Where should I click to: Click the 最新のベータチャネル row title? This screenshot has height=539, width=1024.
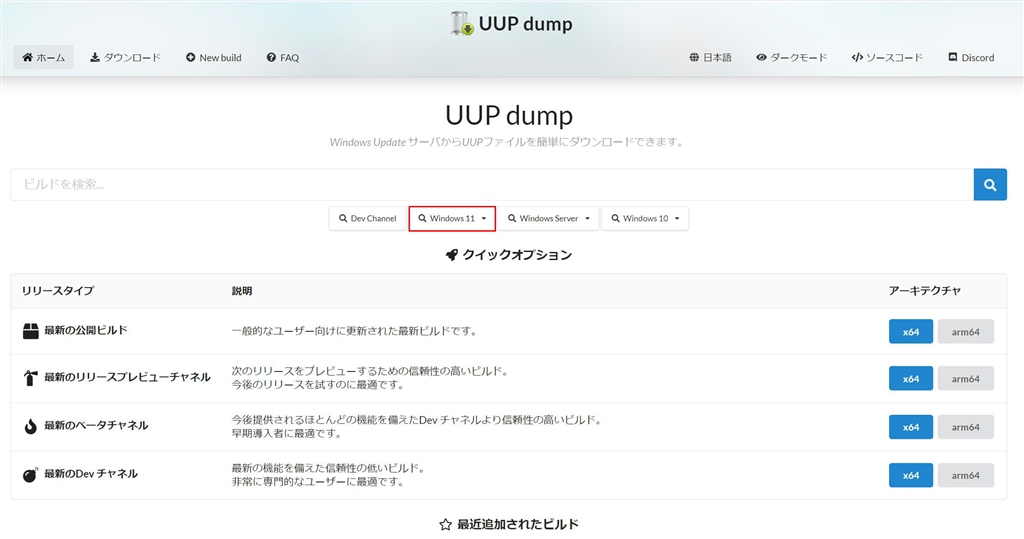pyautogui.click(x=96, y=425)
